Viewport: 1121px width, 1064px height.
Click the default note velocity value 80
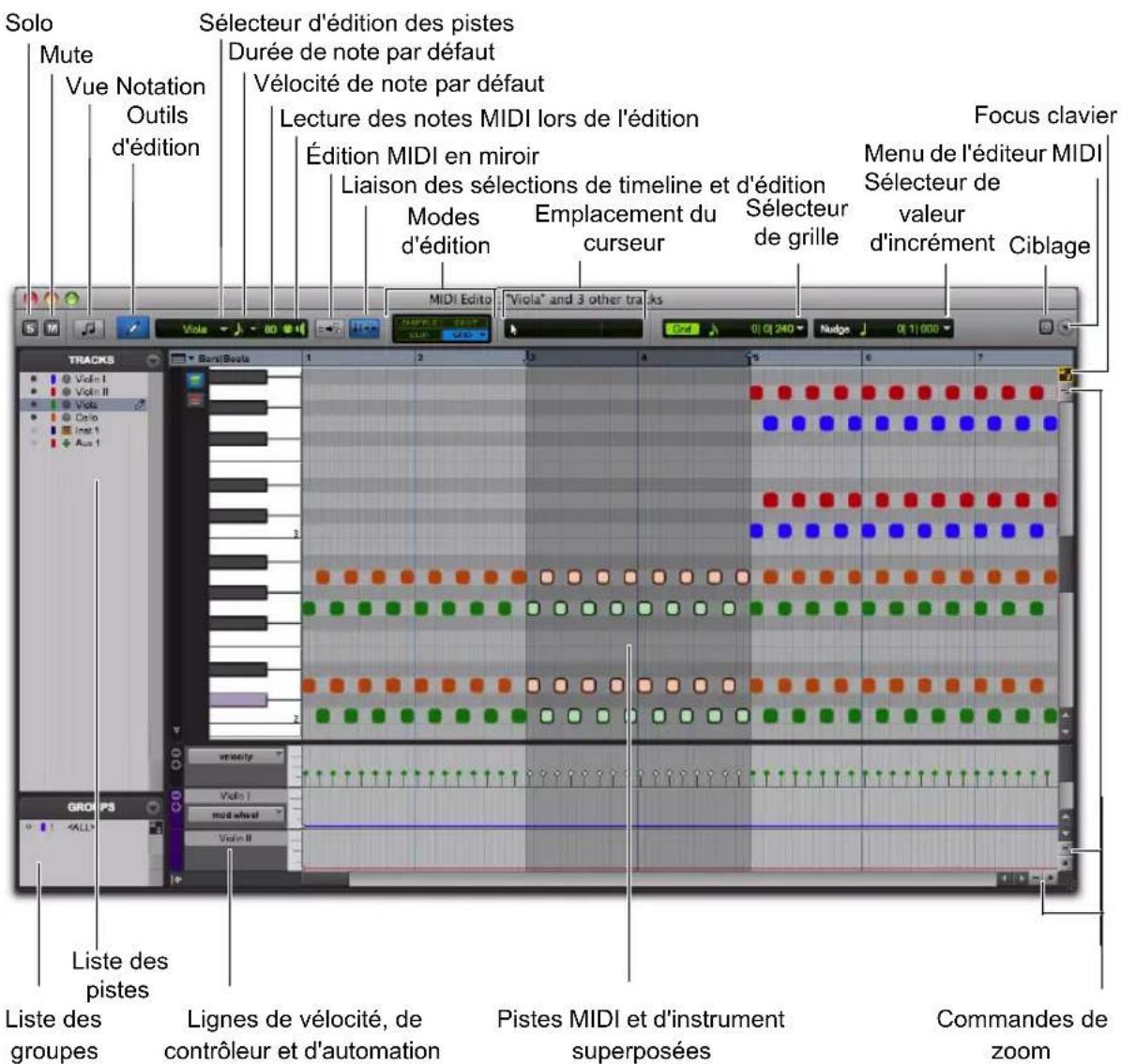[270, 329]
